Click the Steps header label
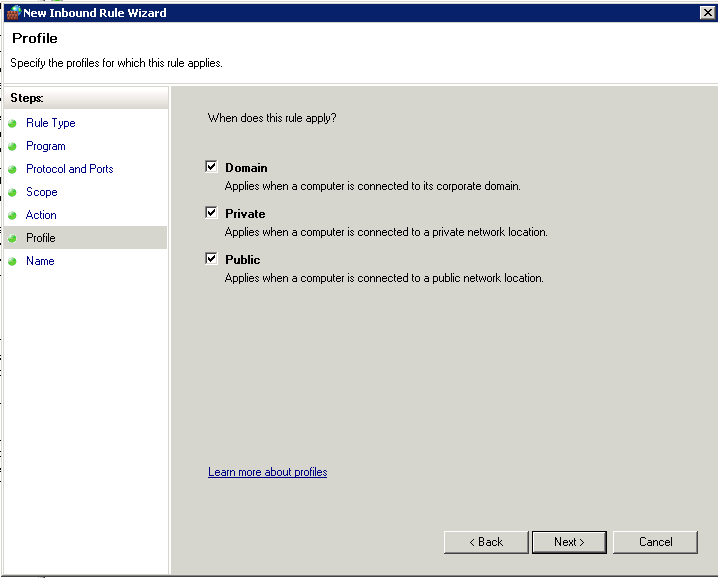Image resolution: width=718 pixels, height=578 pixels. tap(27, 98)
